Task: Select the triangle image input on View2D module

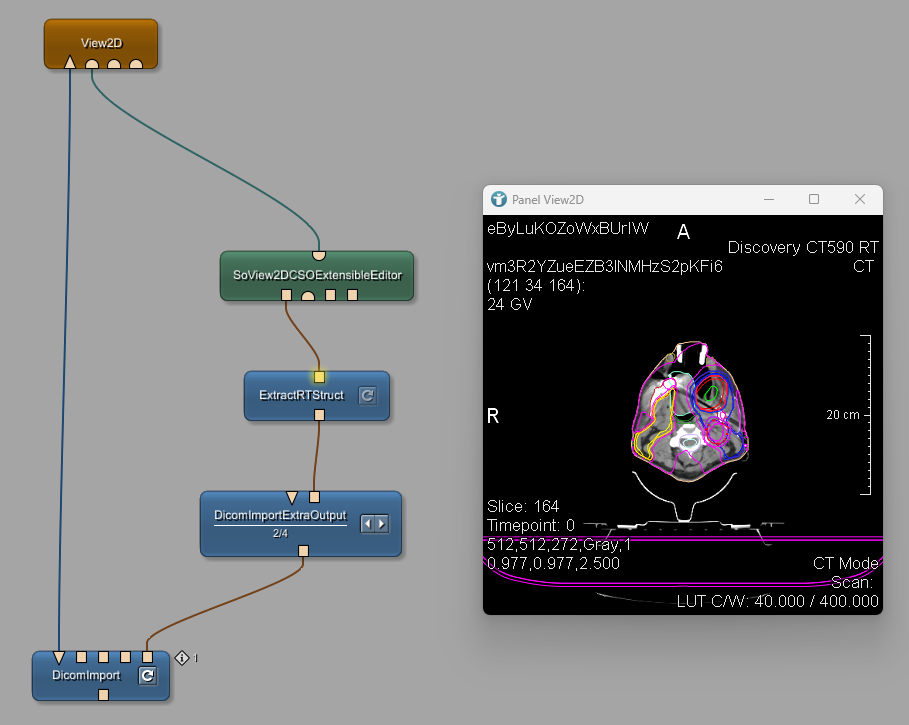Action: click(69, 63)
